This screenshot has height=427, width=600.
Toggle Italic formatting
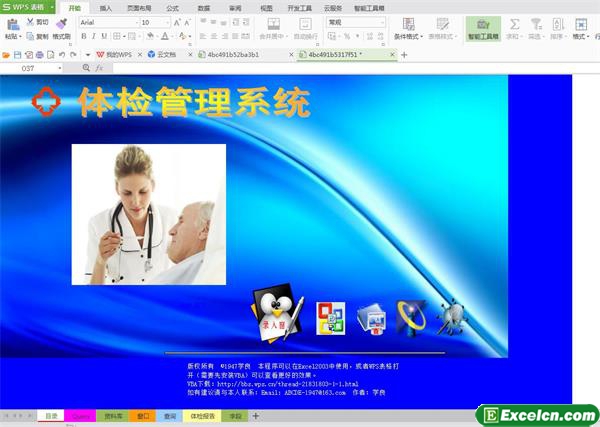pos(94,36)
